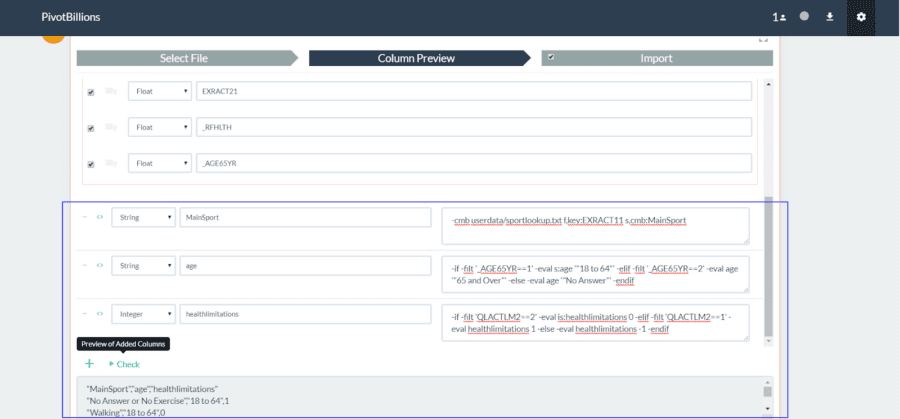Viewport: 900px width, 419px height.
Task: Open the Float type dropdown for _AGE65YR
Action: tap(160, 163)
